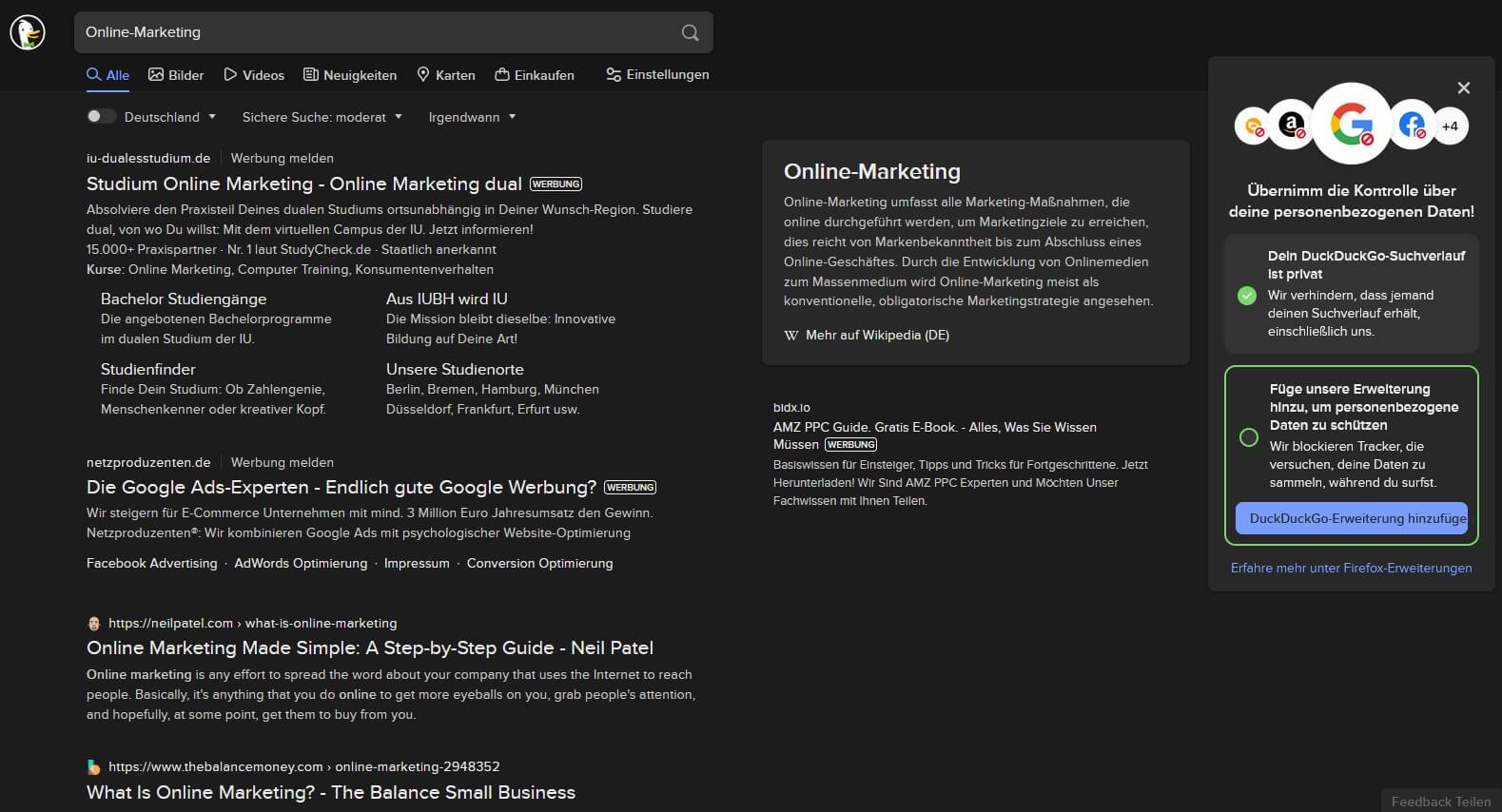
Task: Click the iu-dualesstudium.de domain label
Action: (x=148, y=159)
